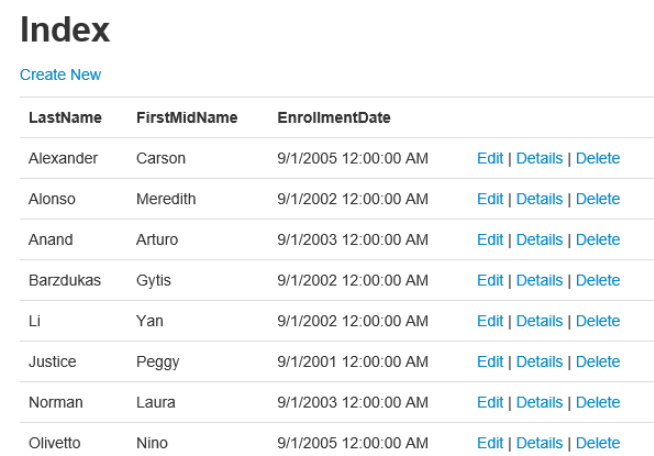Edit the Alonso Meredith record

pyautogui.click(x=489, y=199)
